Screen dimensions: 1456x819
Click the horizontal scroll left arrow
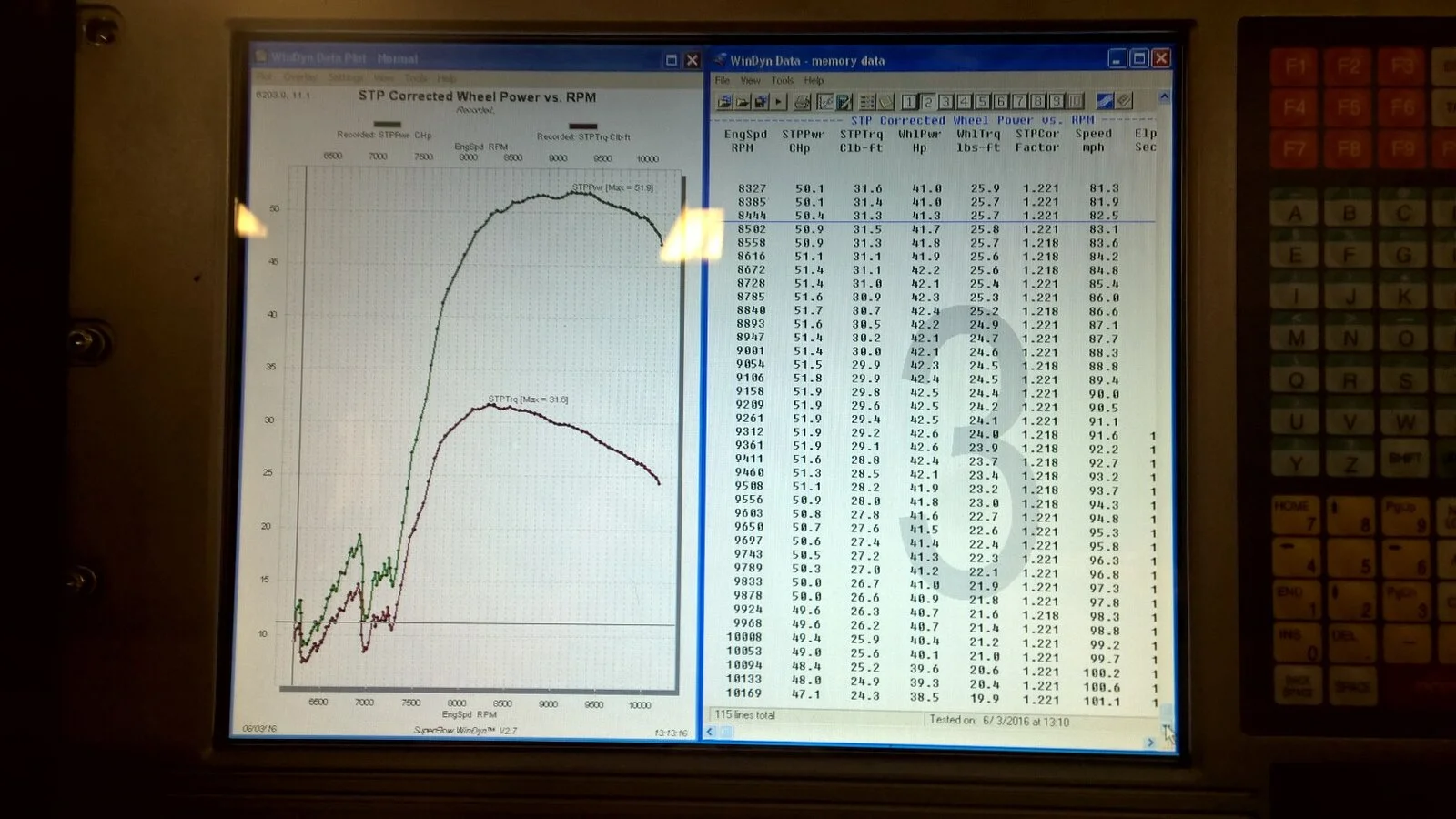point(711,732)
